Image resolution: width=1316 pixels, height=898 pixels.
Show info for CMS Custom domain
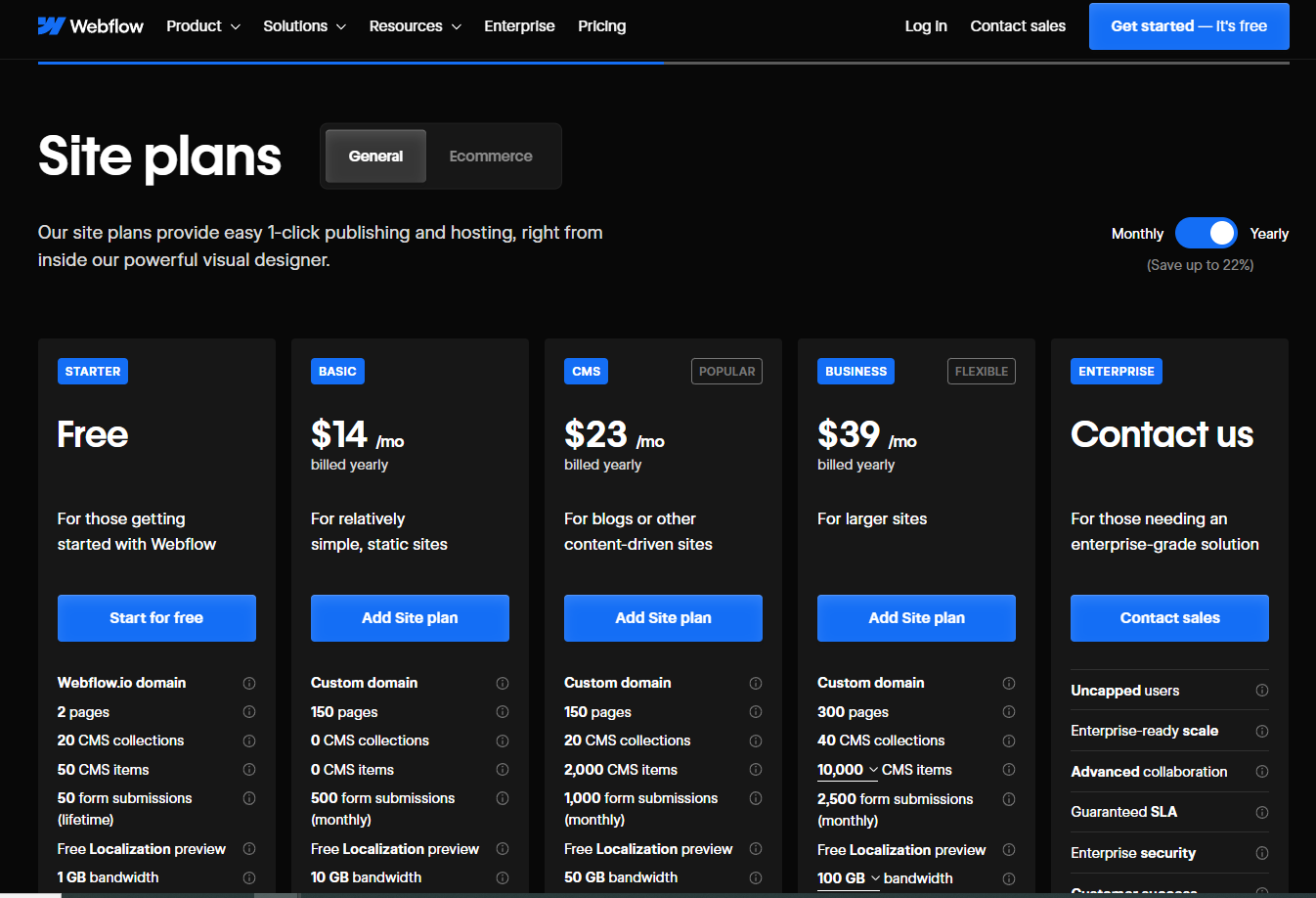click(x=756, y=683)
